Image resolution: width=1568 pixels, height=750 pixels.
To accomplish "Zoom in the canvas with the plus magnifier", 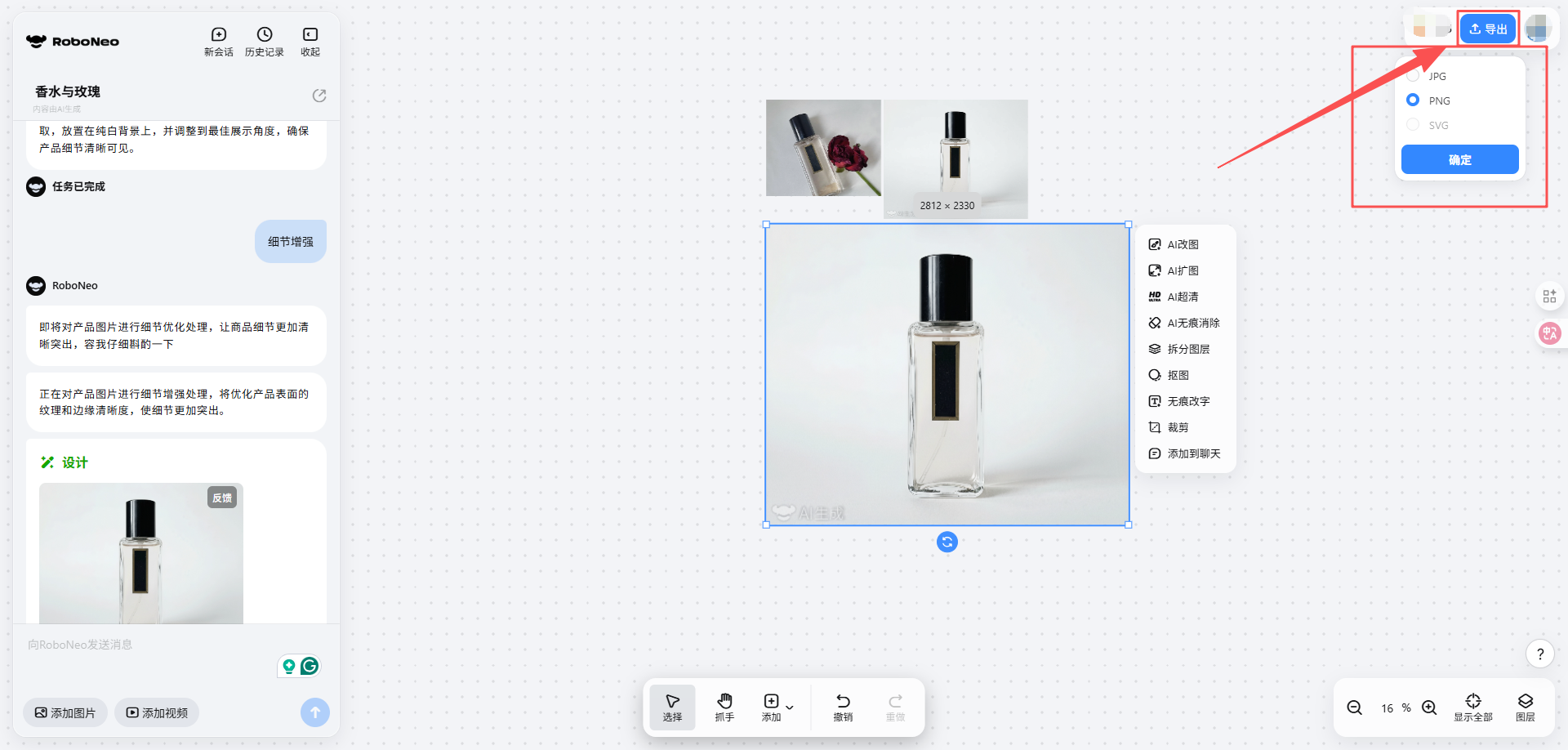I will click(1429, 708).
